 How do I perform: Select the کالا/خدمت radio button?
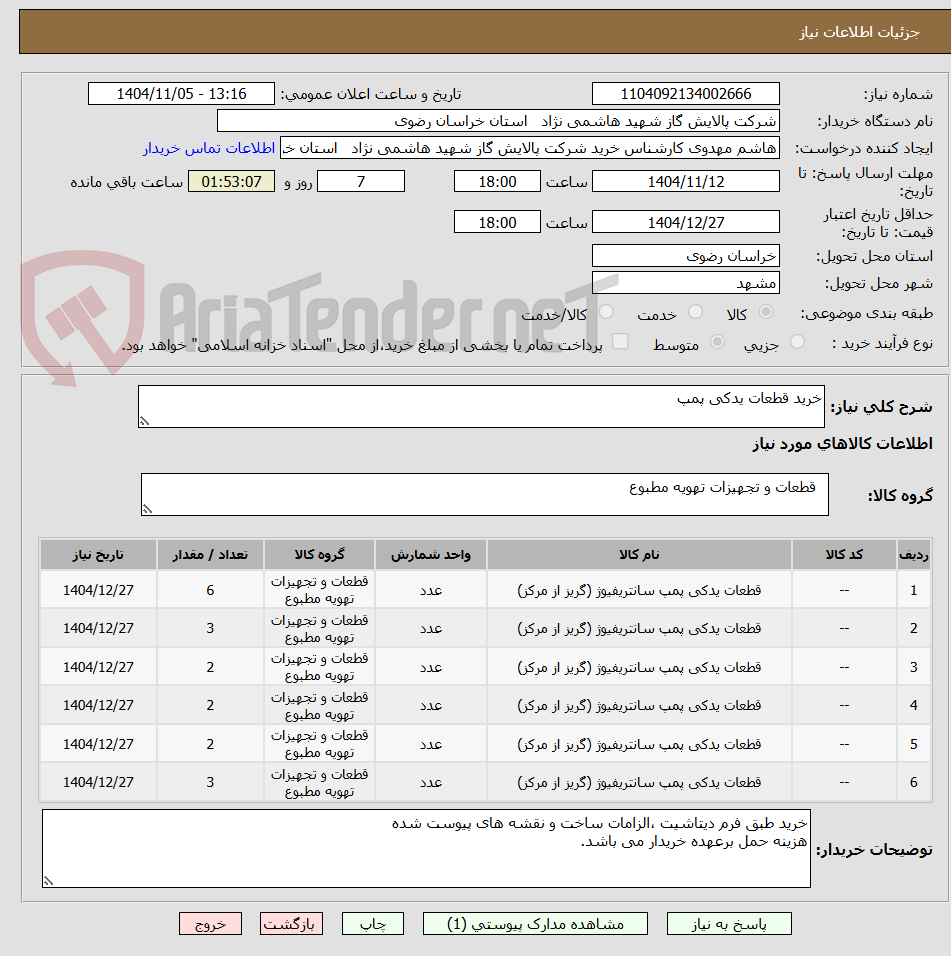pos(606,312)
